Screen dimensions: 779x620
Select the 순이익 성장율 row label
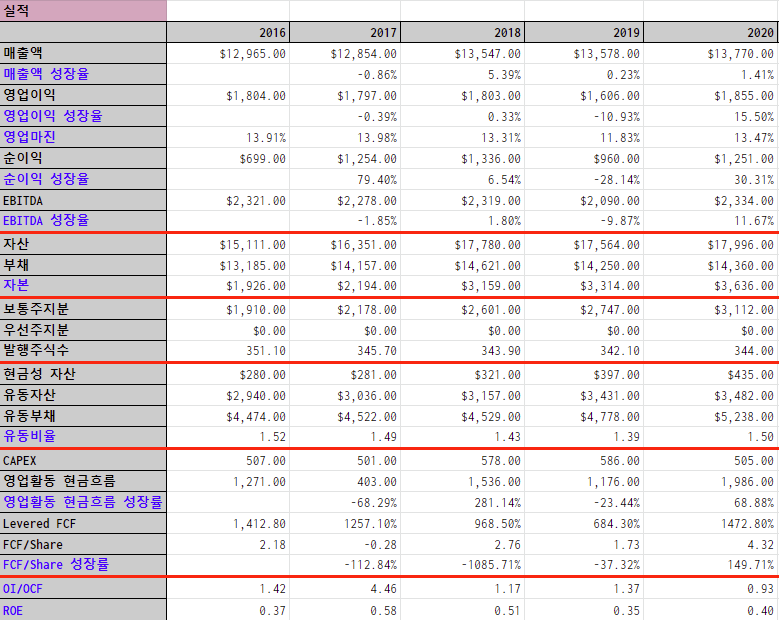pos(83,179)
